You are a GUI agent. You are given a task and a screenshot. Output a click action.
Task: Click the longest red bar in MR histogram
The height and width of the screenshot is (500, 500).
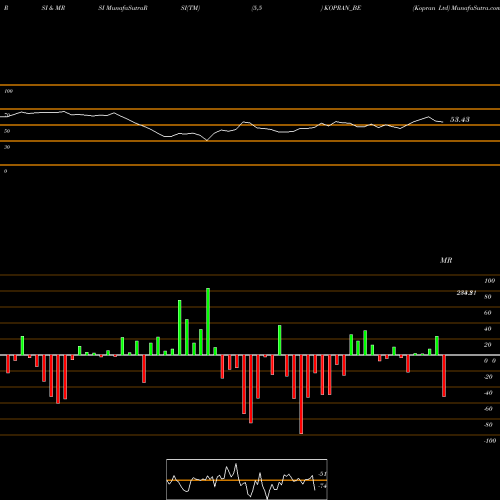point(301,394)
